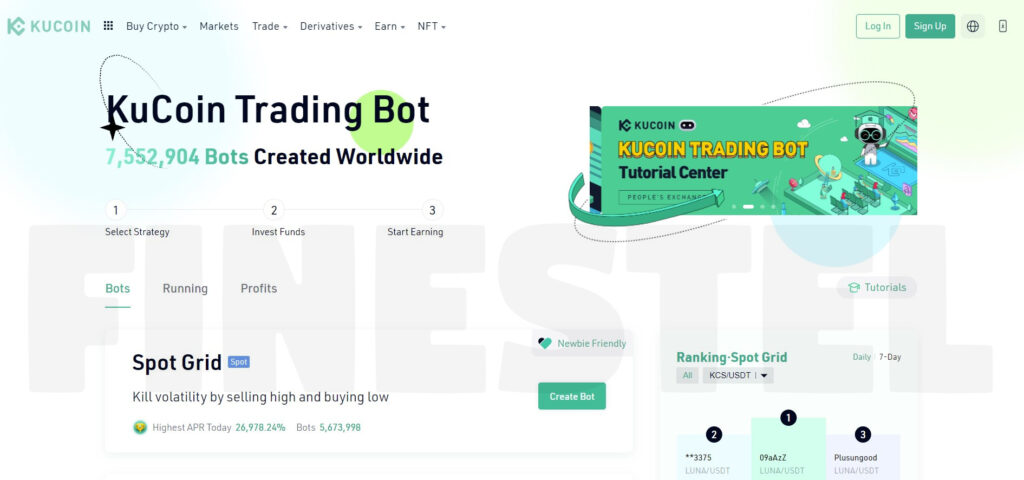This screenshot has height=480, width=1024.
Task: Click the Newbie Friendly heart icon
Action: pyautogui.click(x=545, y=344)
